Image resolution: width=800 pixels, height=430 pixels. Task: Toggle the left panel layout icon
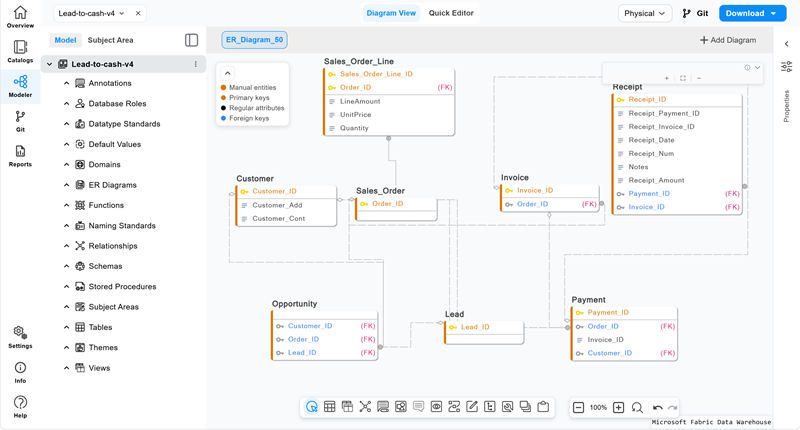point(191,40)
